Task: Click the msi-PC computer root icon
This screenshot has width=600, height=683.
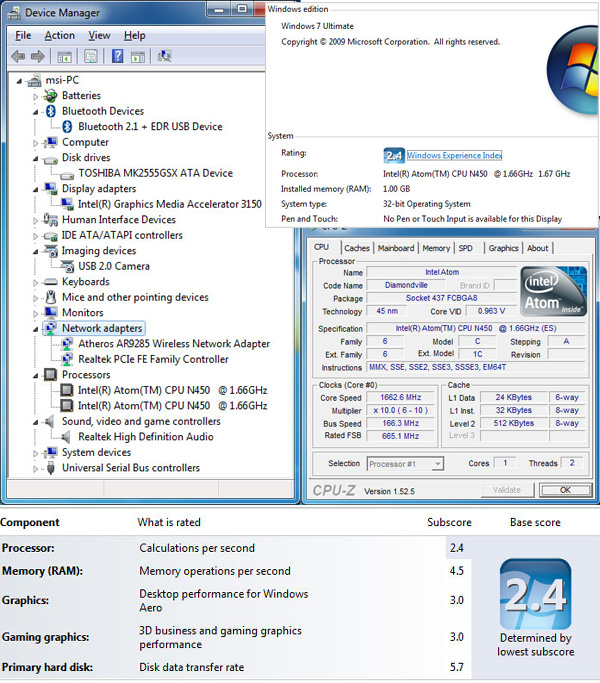Action: click(x=34, y=80)
